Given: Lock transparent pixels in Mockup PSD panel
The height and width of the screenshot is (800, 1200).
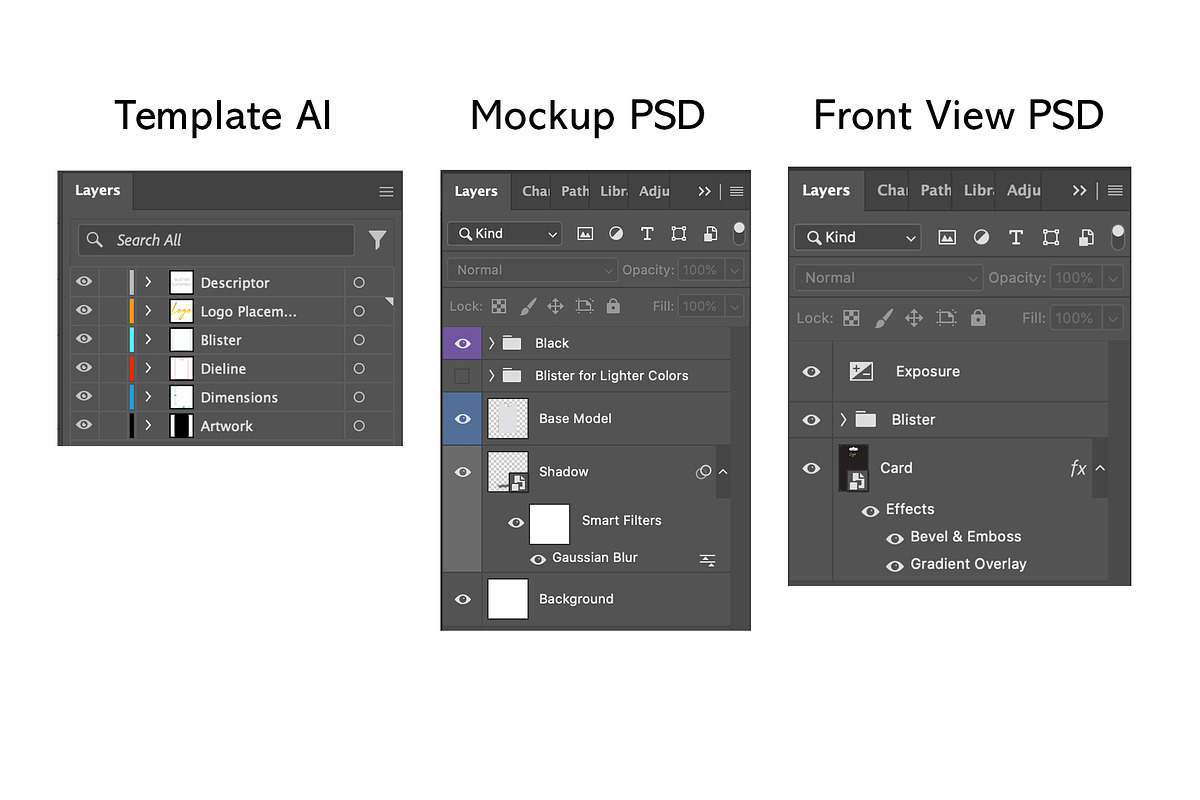Looking at the screenshot, I should [499, 306].
